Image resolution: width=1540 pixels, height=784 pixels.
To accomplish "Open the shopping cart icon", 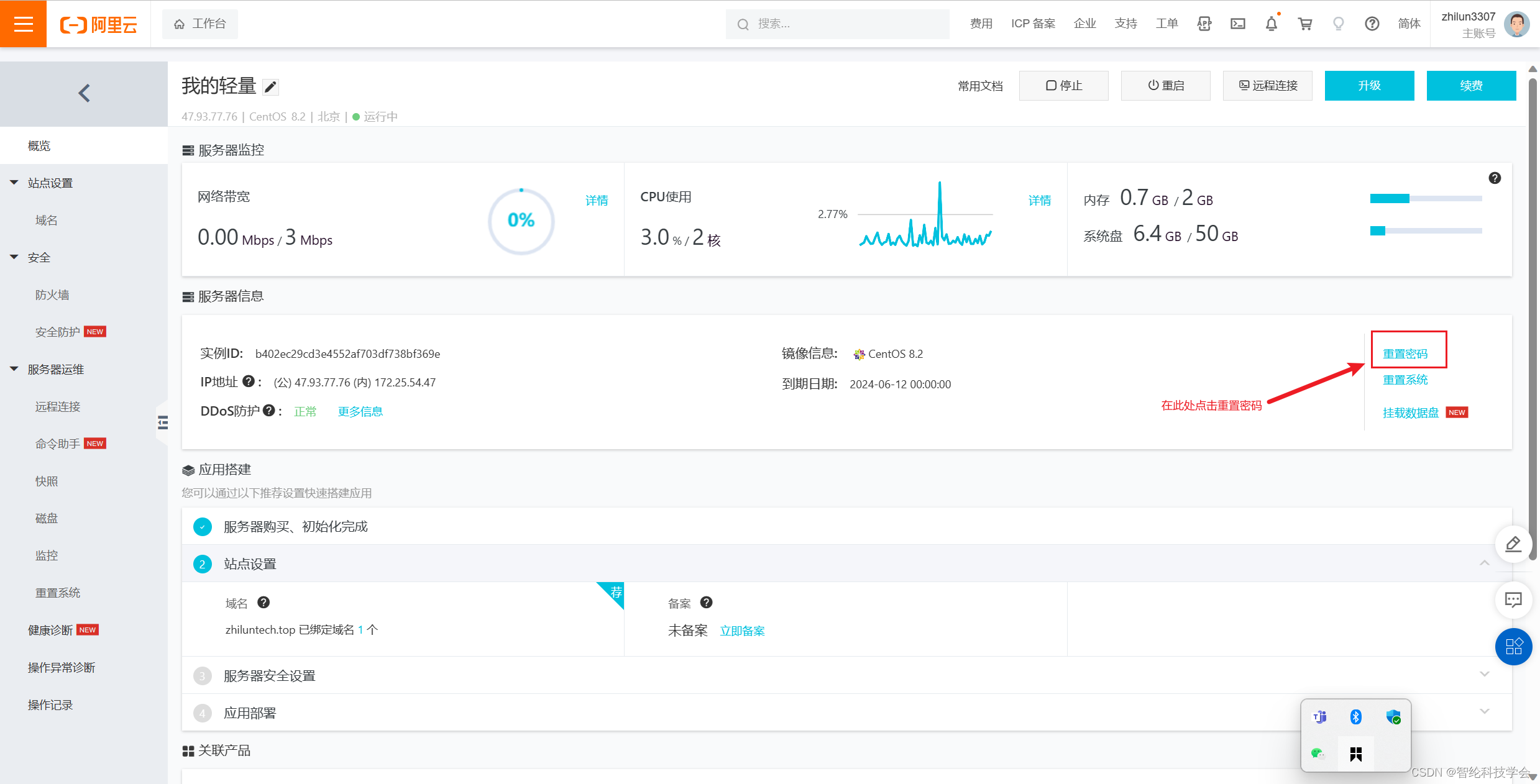I will [x=1304, y=24].
